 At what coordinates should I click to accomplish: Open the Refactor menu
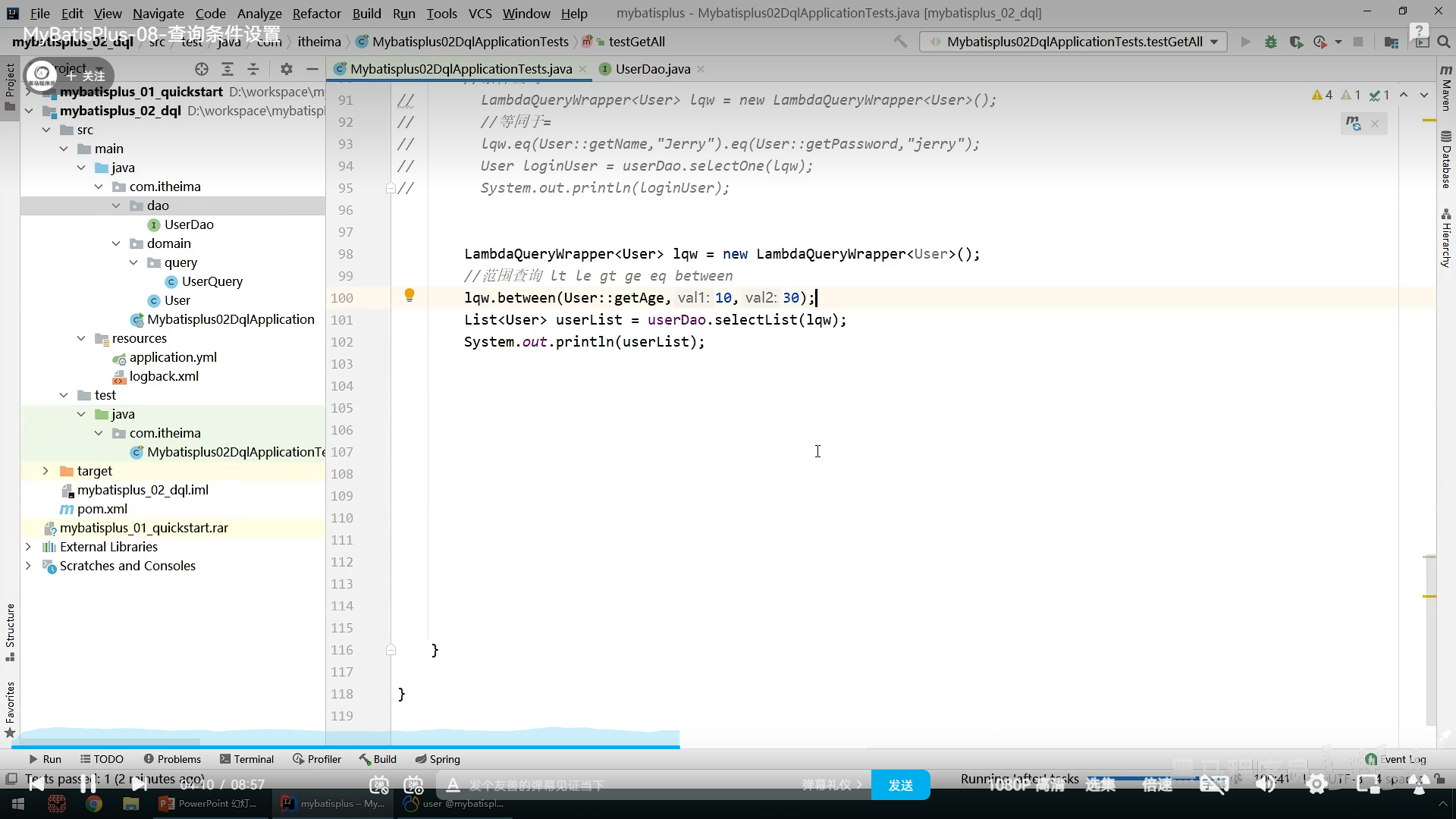(316, 13)
